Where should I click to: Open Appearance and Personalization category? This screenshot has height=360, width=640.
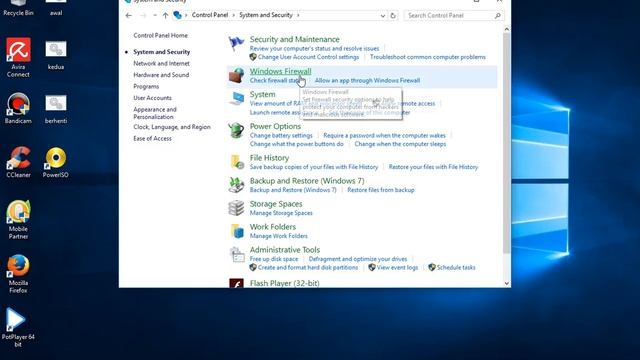pos(155,113)
